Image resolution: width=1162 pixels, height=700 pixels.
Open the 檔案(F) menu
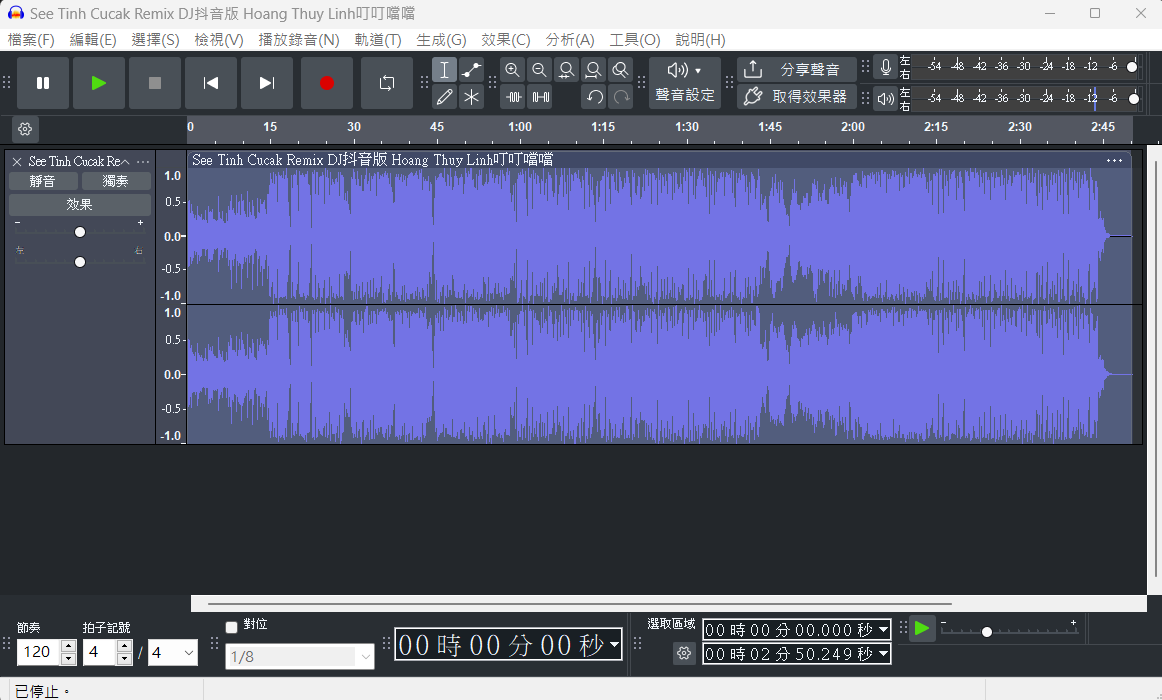pos(31,40)
